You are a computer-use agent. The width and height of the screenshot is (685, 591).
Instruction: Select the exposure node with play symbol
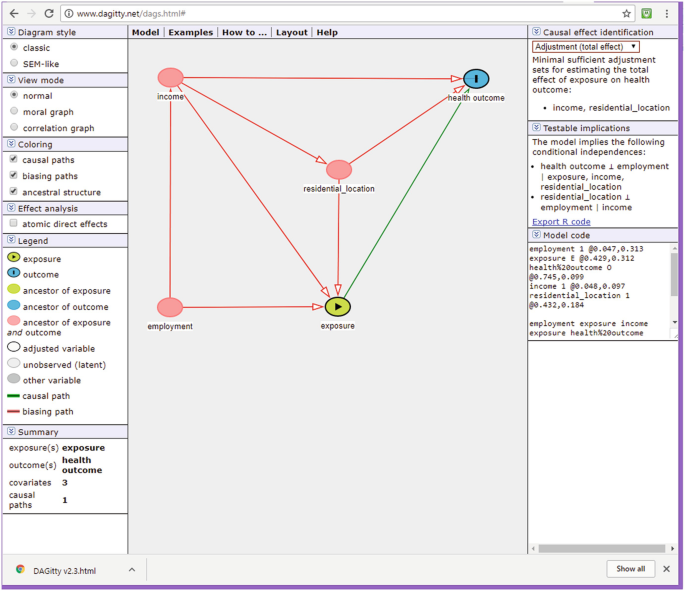coord(338,306)
